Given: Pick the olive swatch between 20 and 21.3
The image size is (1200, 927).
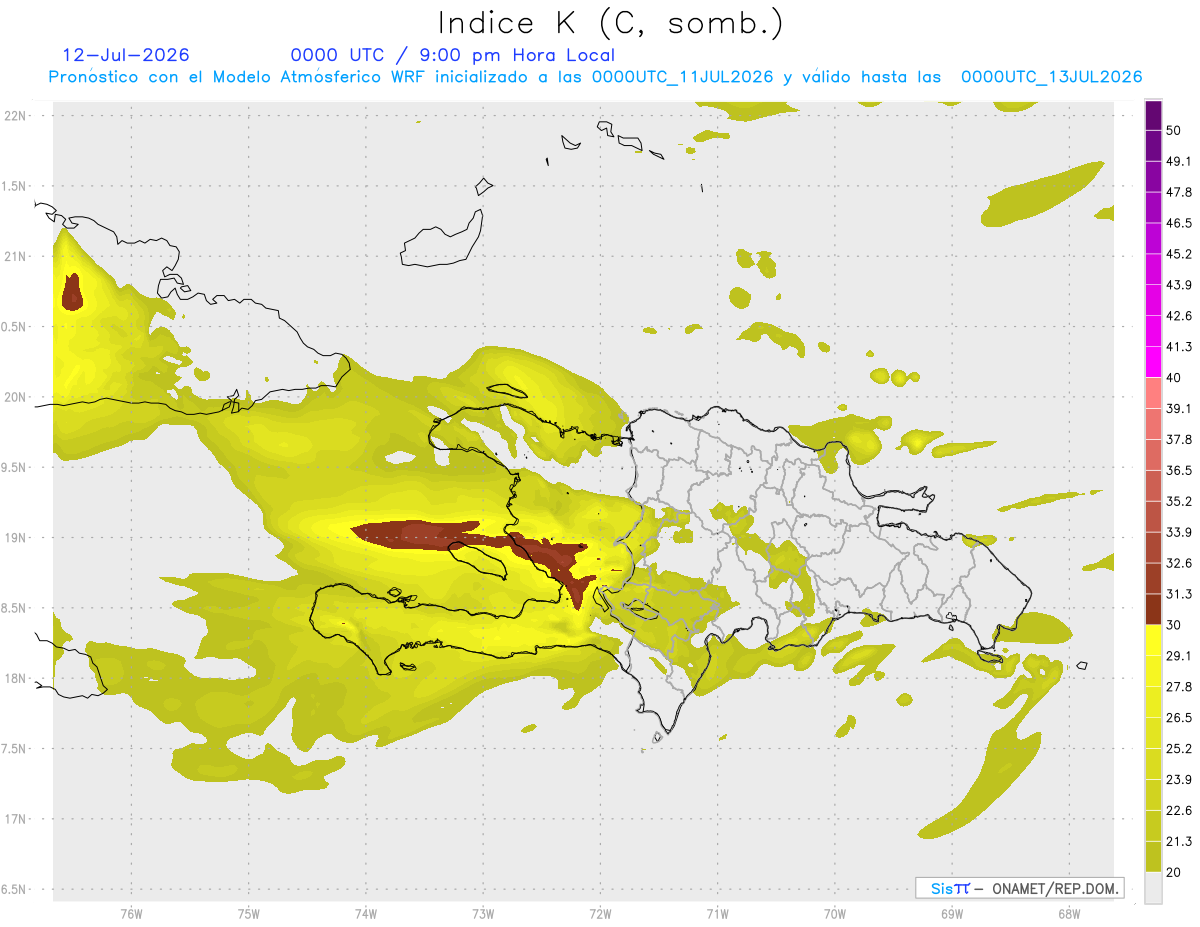Looking at the screenshot, I should tap(1154, 857).
